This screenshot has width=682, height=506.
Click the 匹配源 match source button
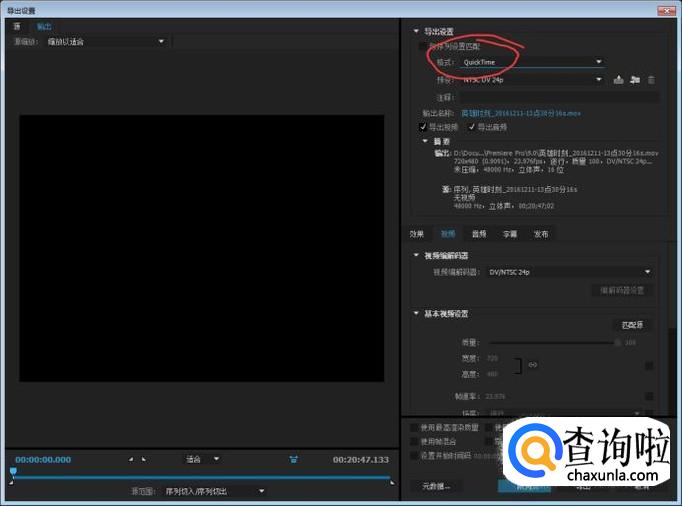pos(632,325)
